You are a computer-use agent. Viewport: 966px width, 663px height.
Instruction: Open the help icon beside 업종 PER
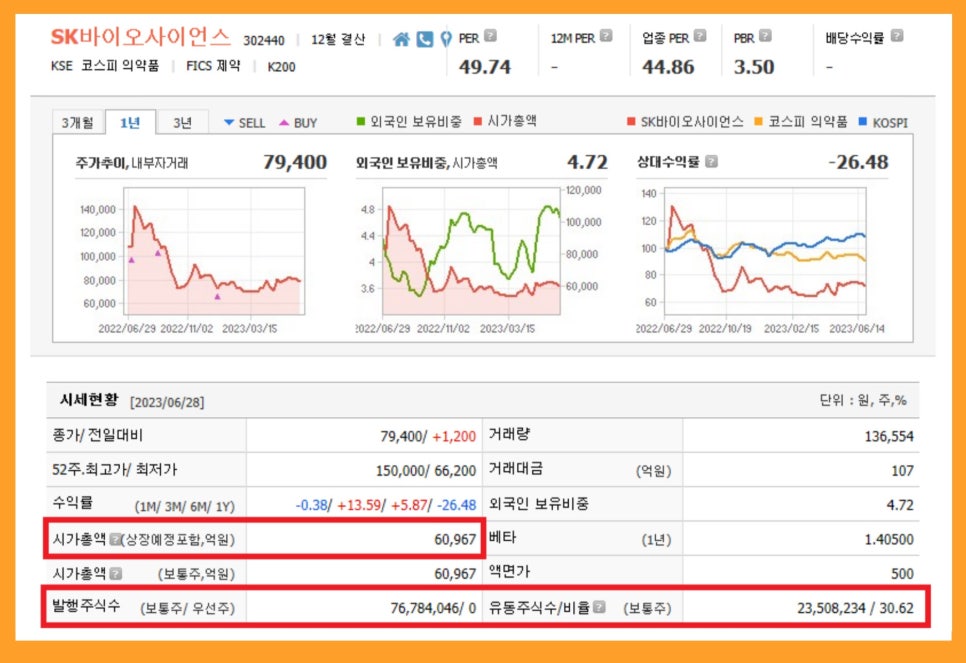(700, 36)
